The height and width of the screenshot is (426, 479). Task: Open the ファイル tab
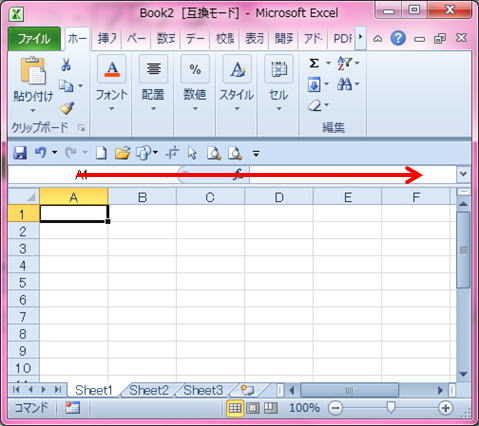tap(34, 39)
